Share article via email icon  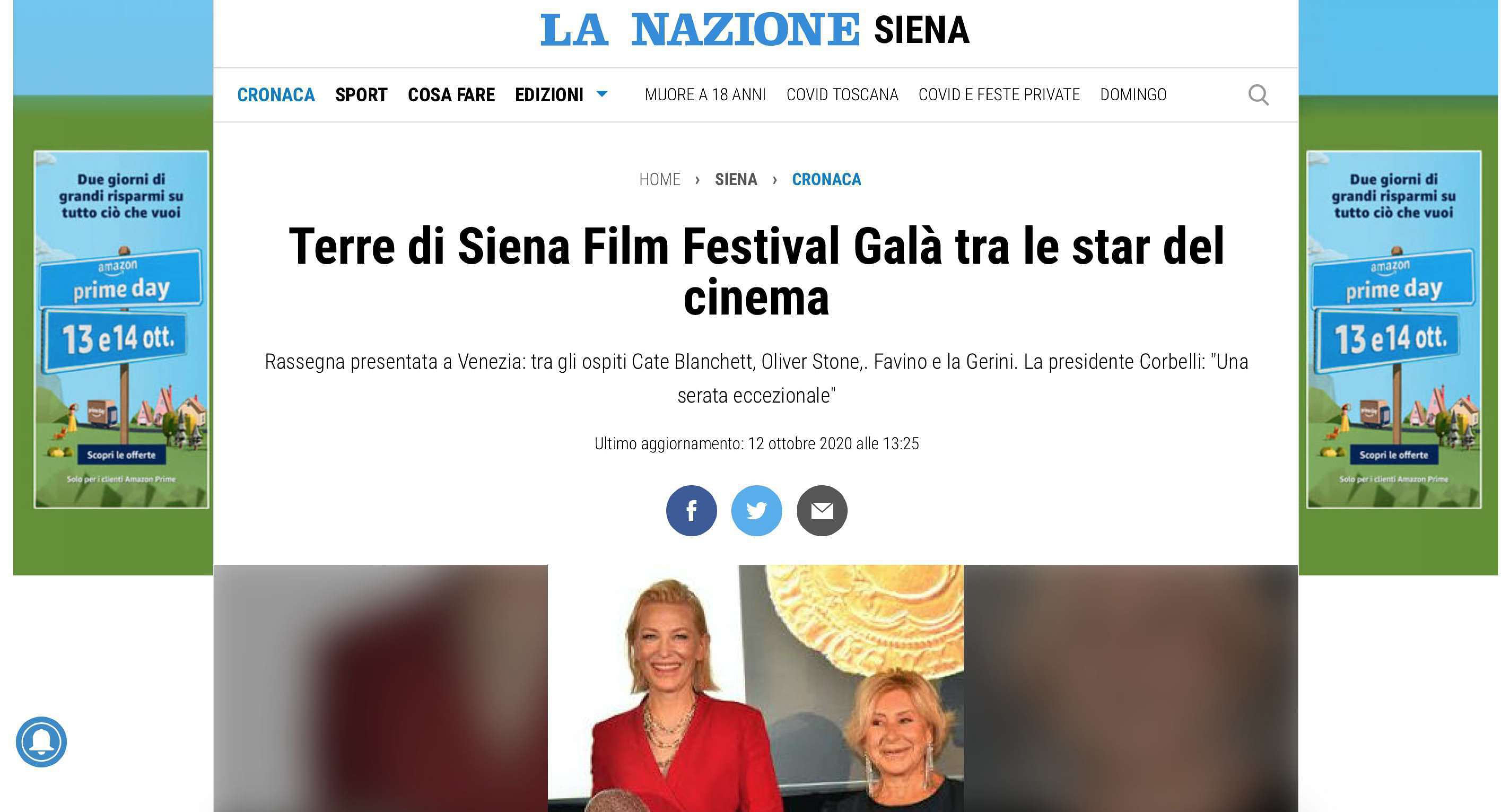(x=822, y=511)
